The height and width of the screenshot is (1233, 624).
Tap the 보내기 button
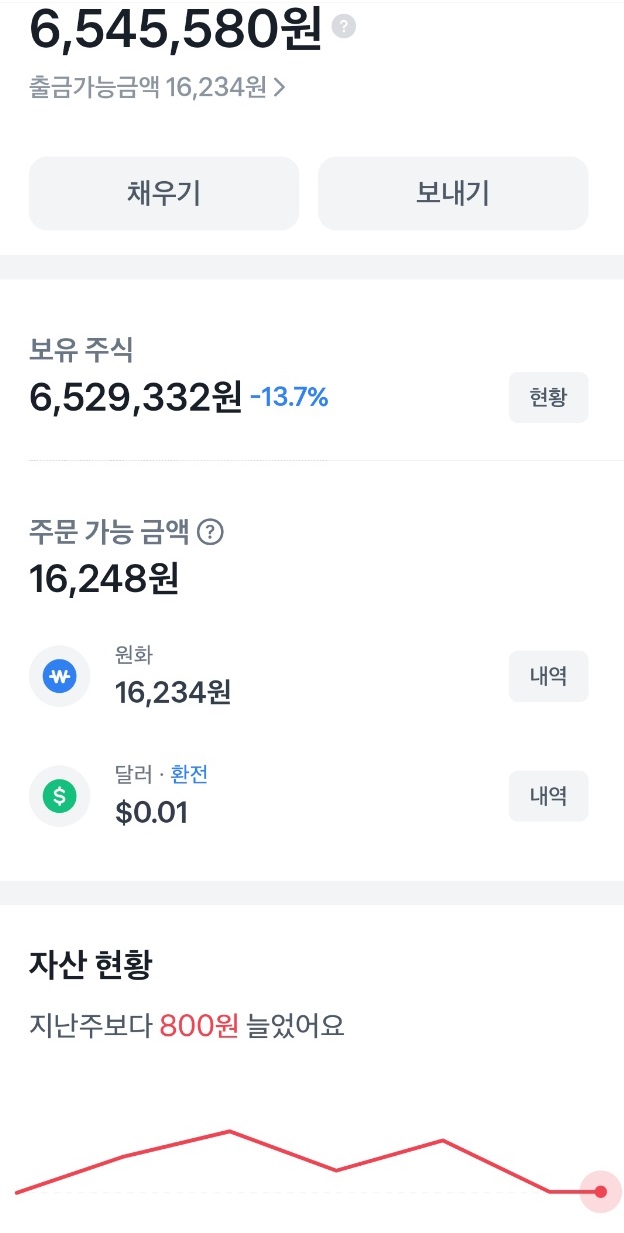tap(453, 193)
